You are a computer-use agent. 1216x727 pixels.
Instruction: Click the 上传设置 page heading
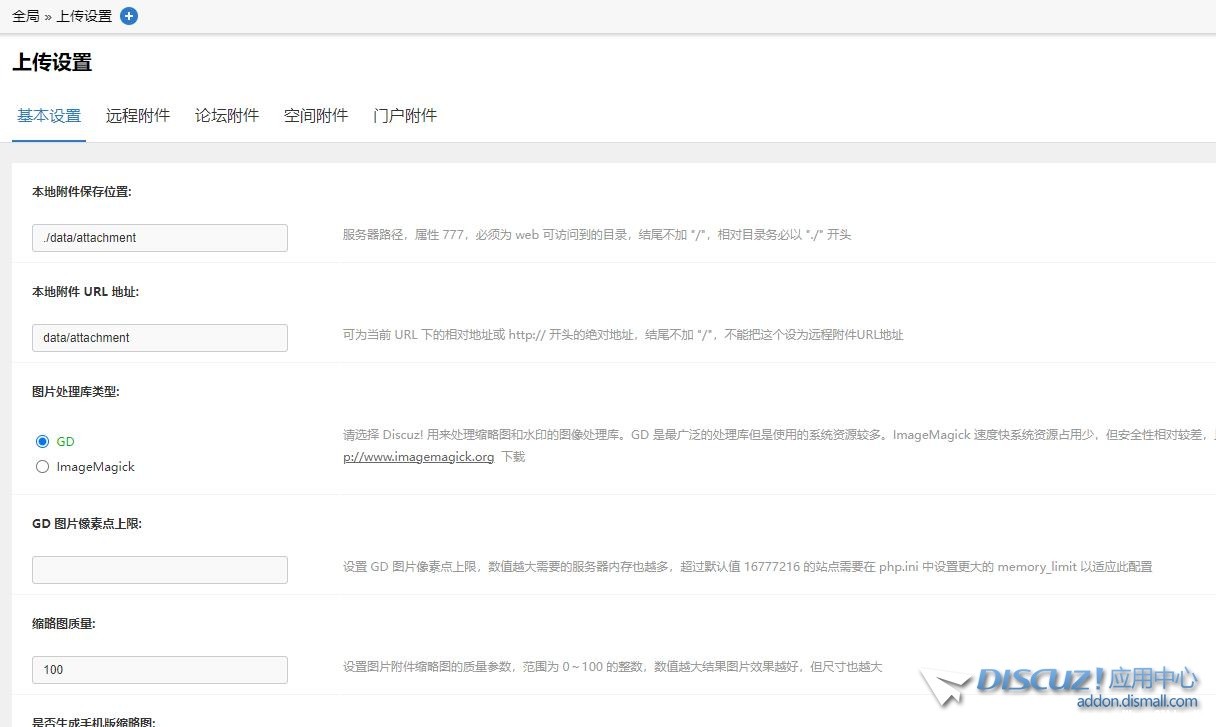pos(52,62)
